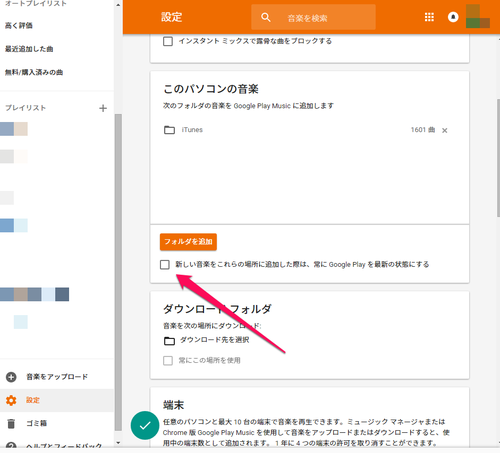Click the main page scrollbar thumb
Viewport: 500px width, 453px height.
(x=498, y=157)
